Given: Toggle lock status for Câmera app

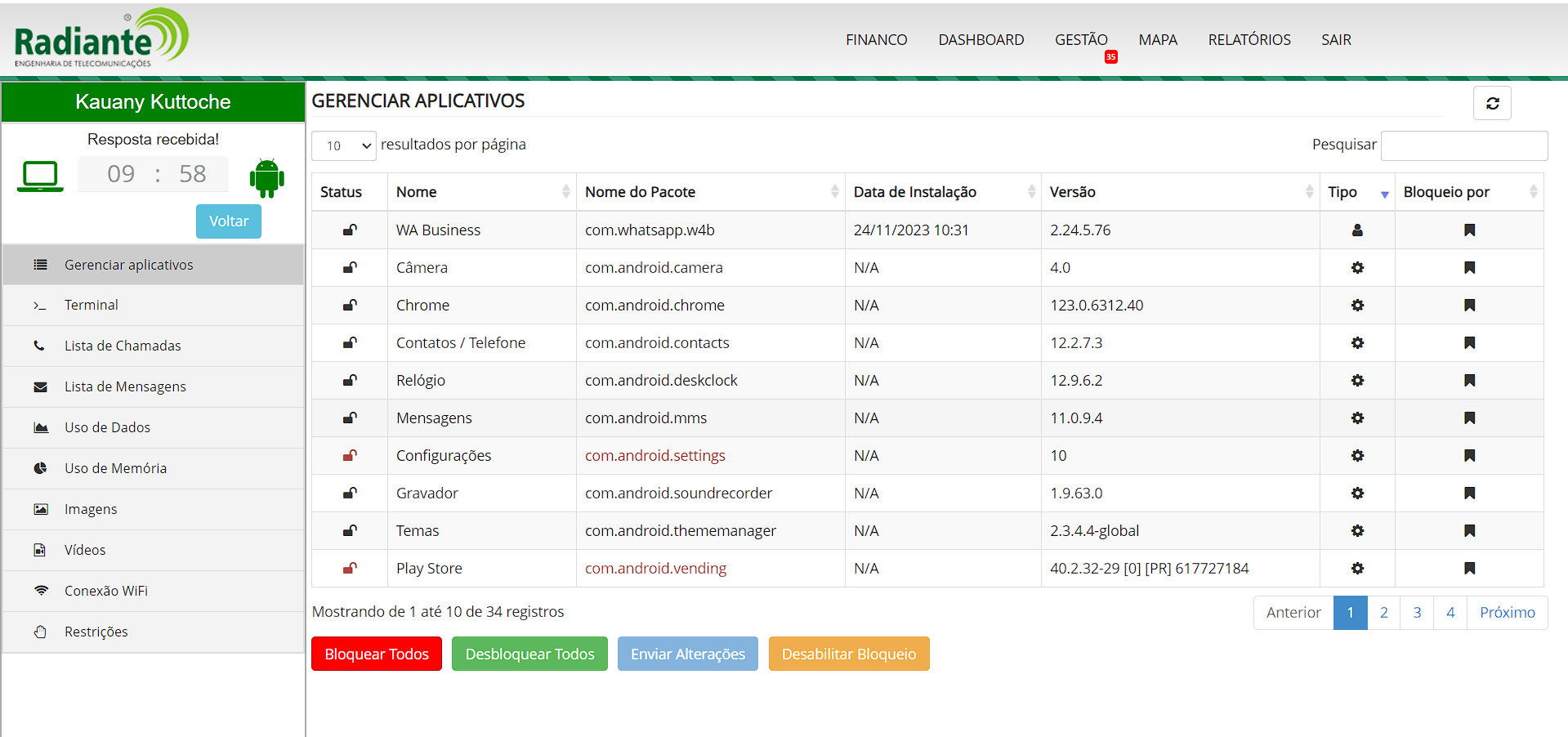Looking at the screenshot, I should 350,268.
